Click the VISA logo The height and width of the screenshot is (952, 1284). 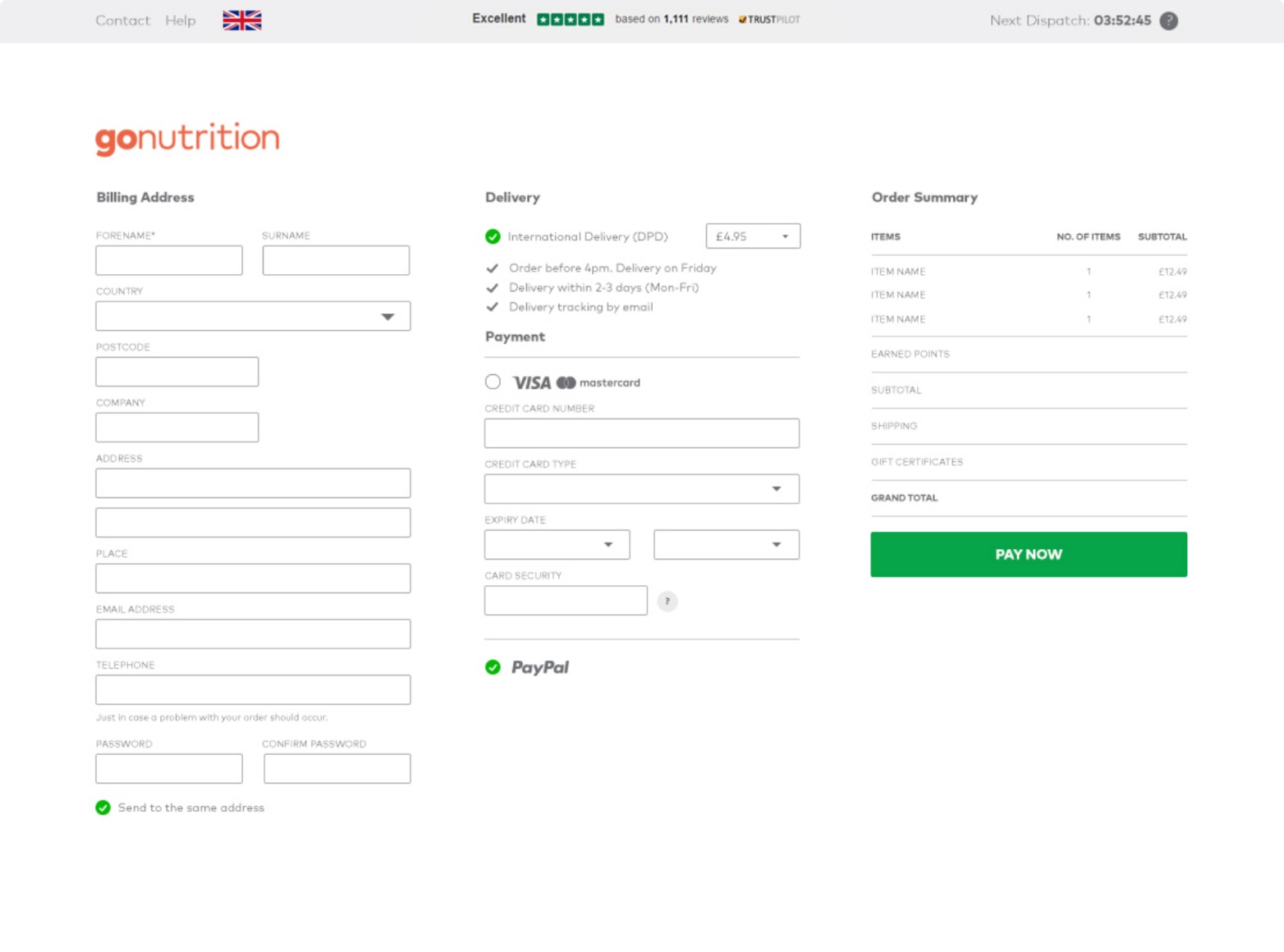tap(532, 383)
